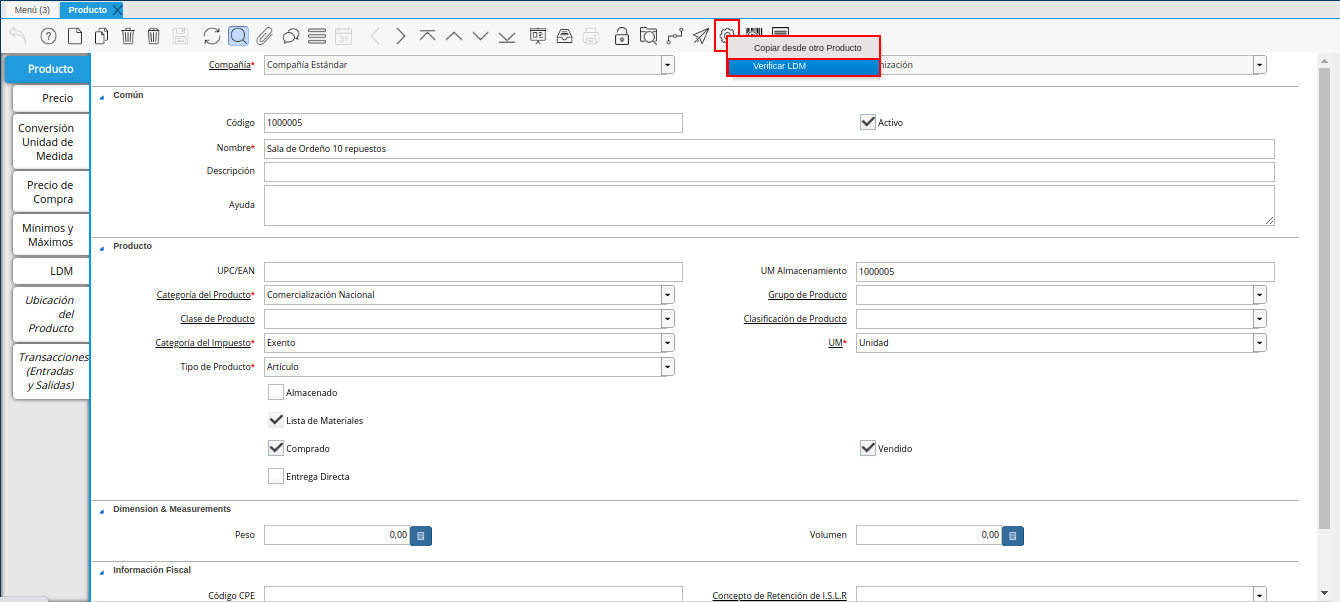Toggle the Comprado checkbox
This screenshot has height=602, width=1340.
[x=276, y=448]
